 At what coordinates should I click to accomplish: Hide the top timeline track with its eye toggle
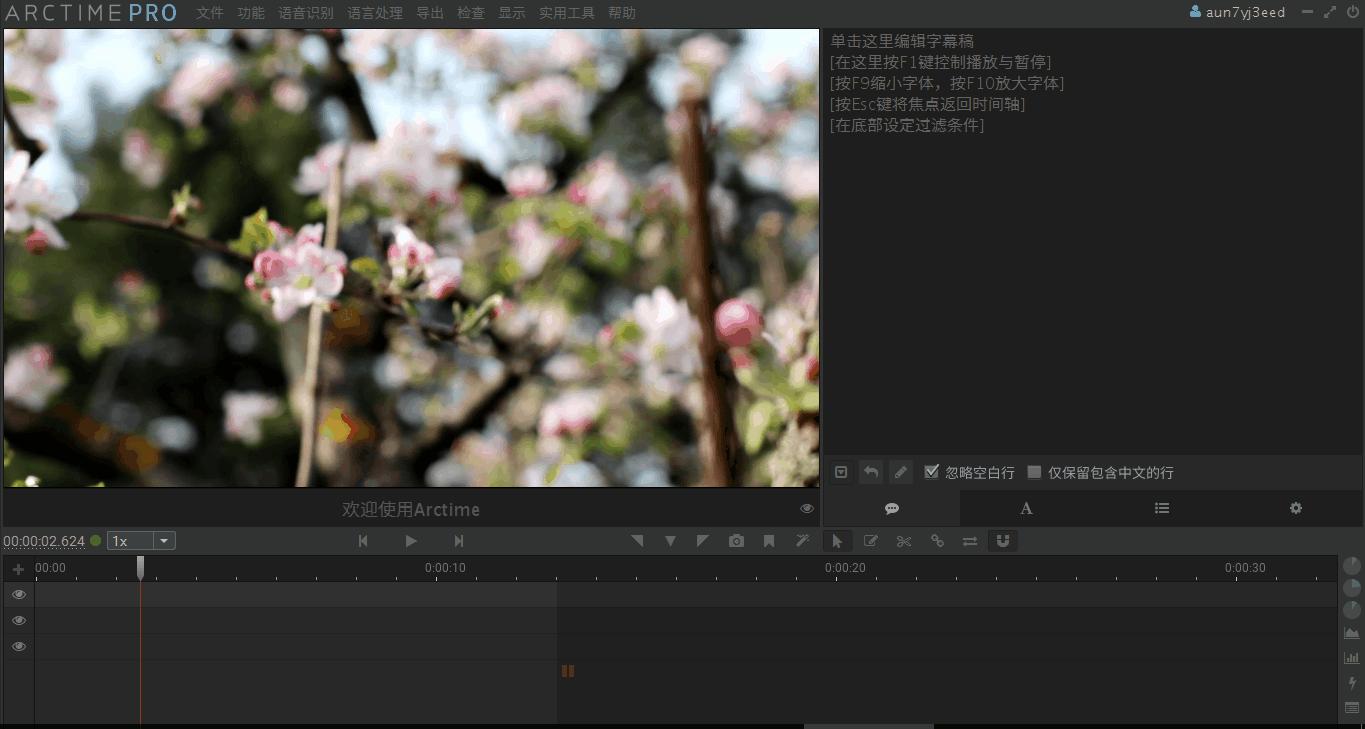coord(18,594)
